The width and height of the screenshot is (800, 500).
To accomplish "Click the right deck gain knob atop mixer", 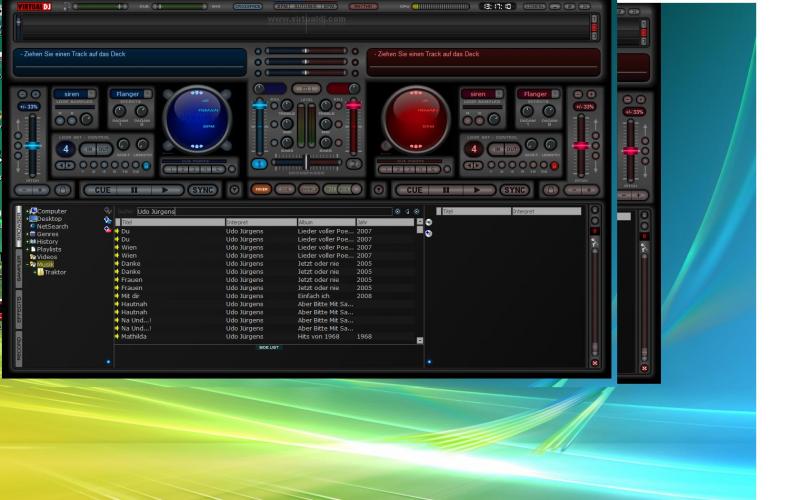I will point(354,89).
